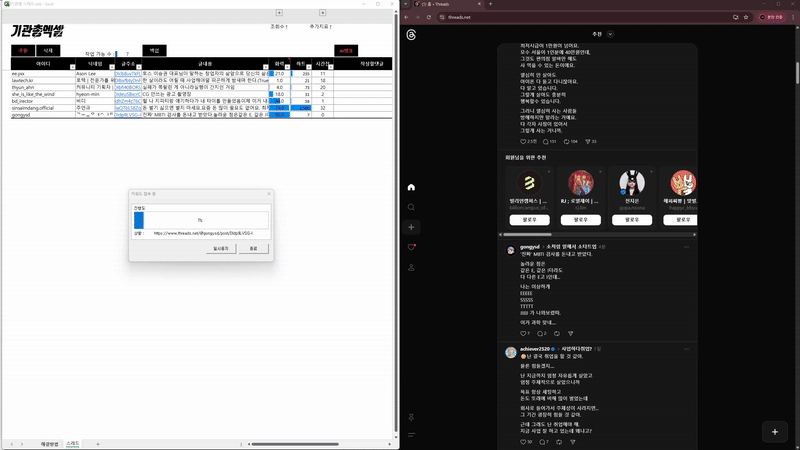The image size is (800, 450).
Task: Open the more menu lines icon in sidebar
Action: [411, 435]
